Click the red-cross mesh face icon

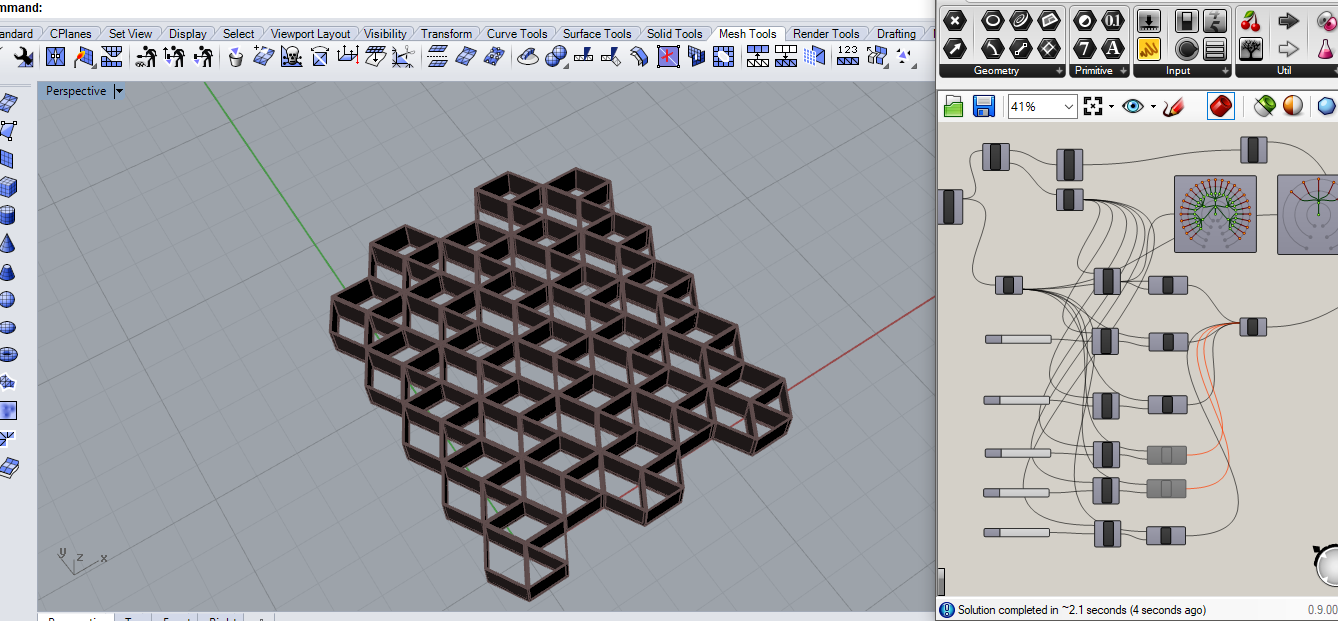(668, 56)
